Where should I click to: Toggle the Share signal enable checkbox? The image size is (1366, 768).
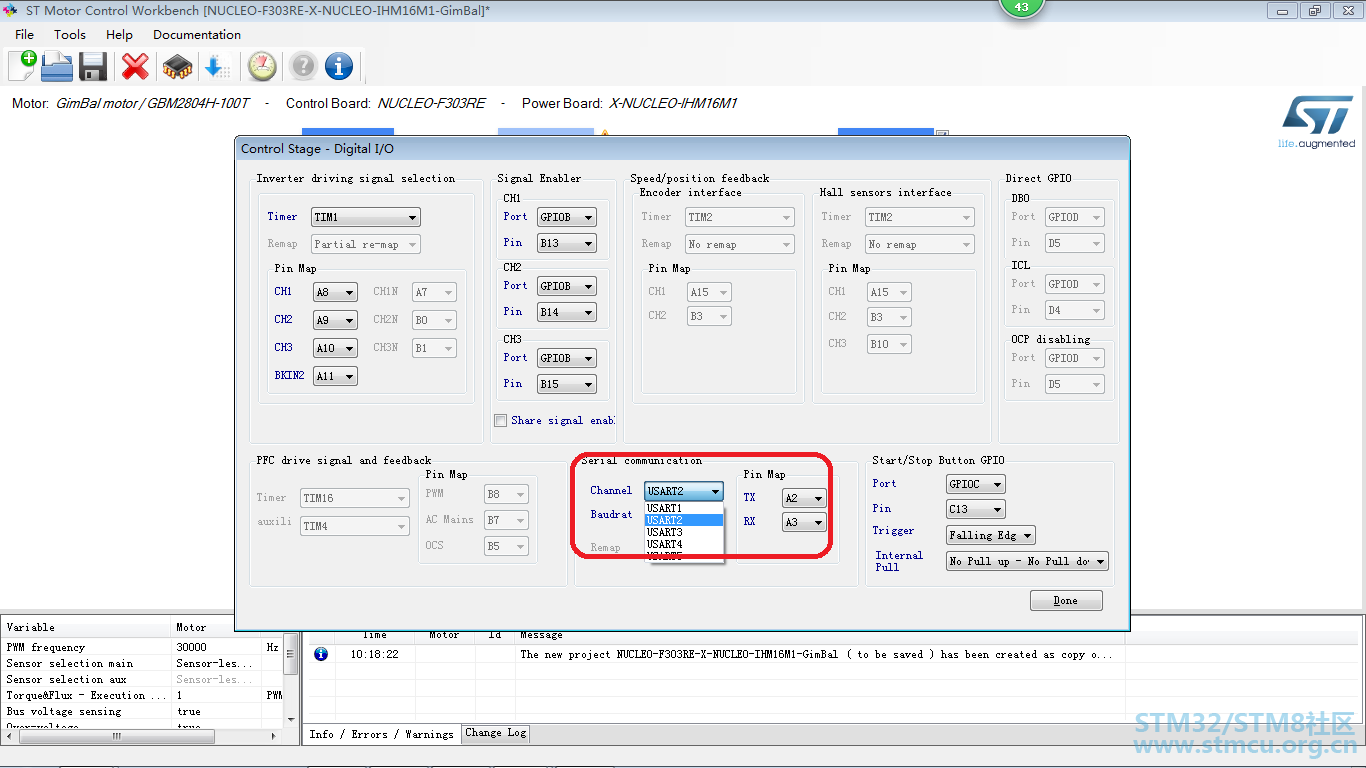501,420
